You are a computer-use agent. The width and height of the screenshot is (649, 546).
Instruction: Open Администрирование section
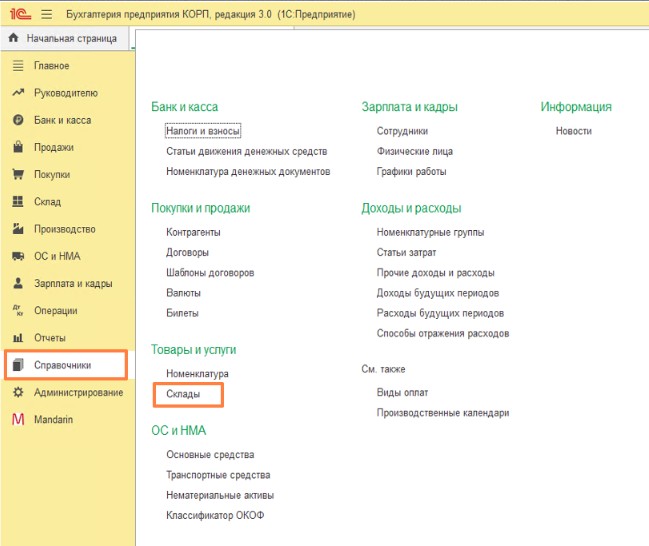(79, 392)
